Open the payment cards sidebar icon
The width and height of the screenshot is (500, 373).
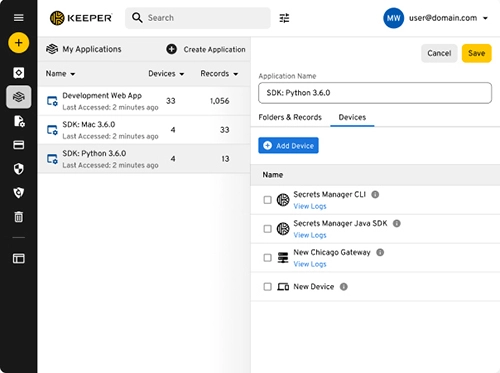(19, 145)
